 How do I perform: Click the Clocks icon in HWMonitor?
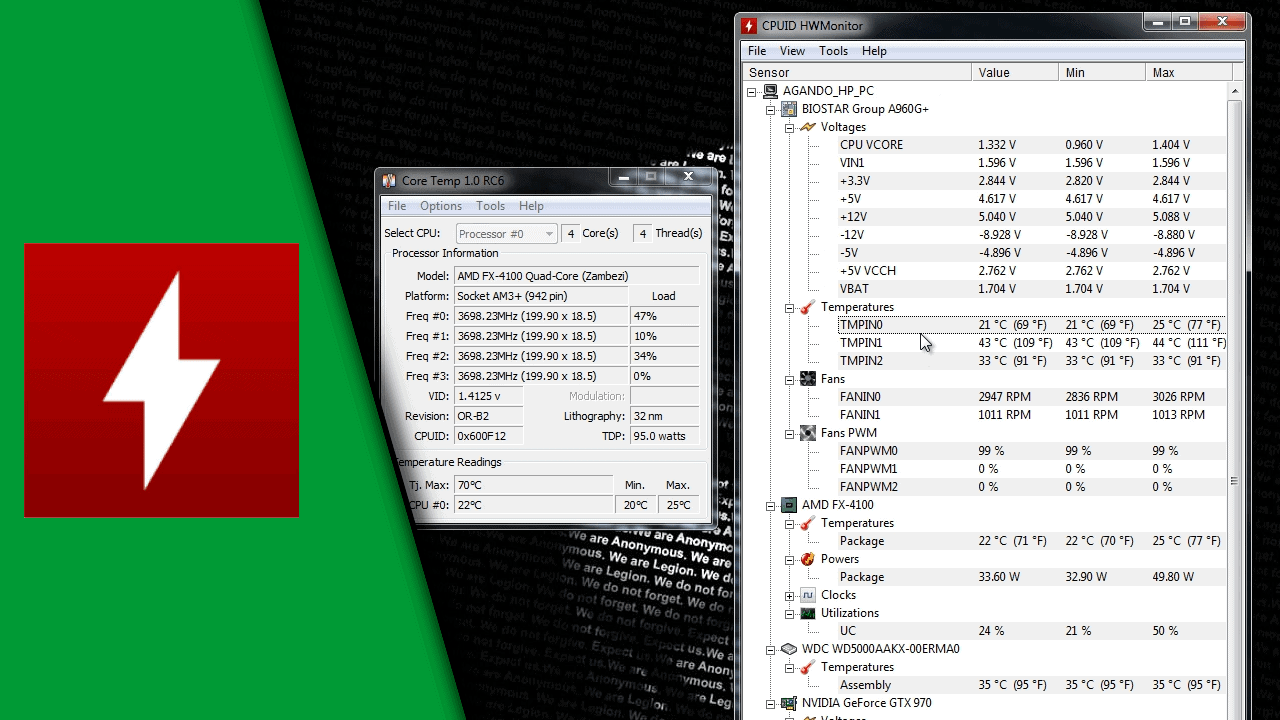tap(808, 595)
